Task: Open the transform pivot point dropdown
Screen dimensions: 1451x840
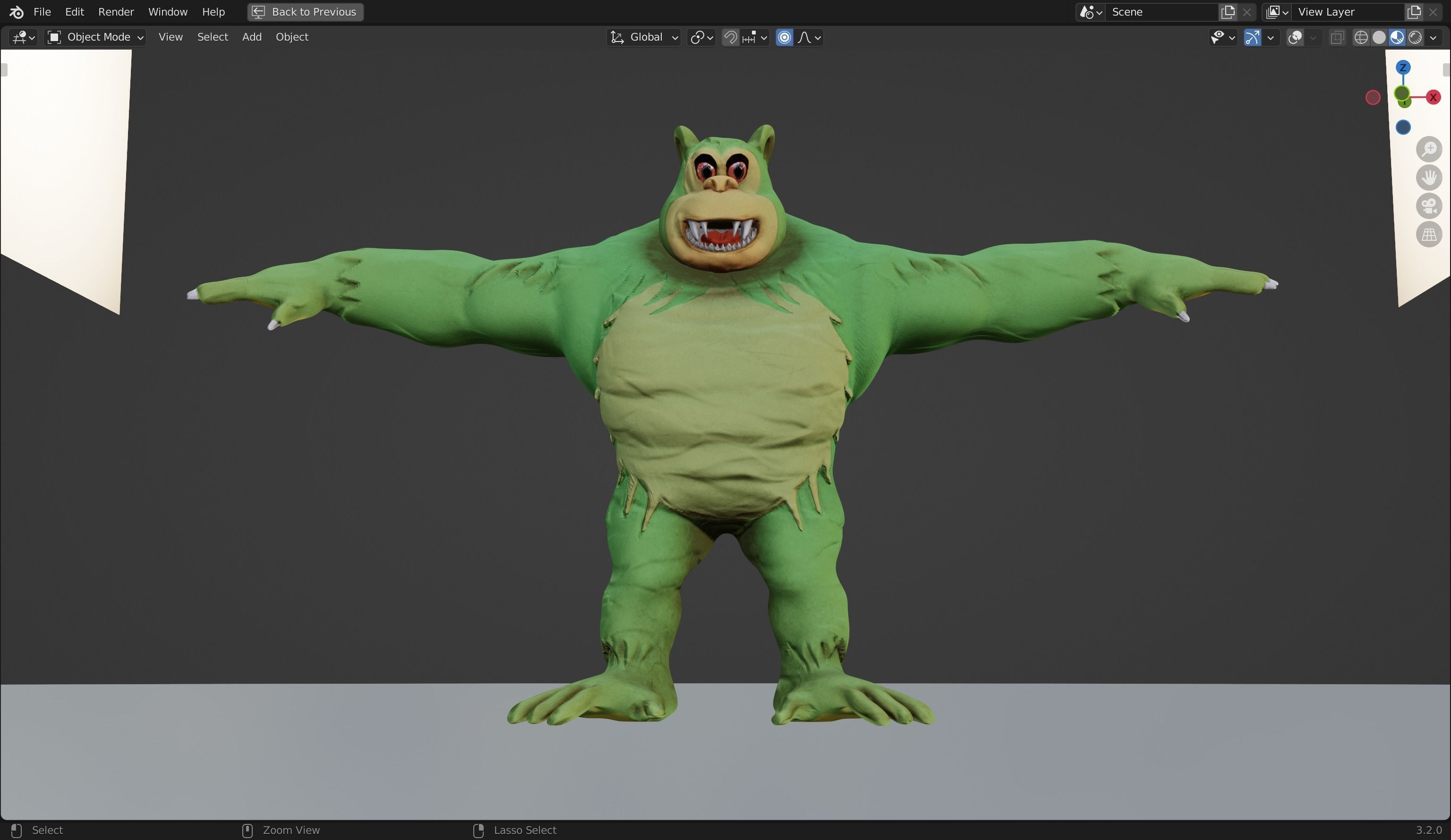Action: (701, 37)
